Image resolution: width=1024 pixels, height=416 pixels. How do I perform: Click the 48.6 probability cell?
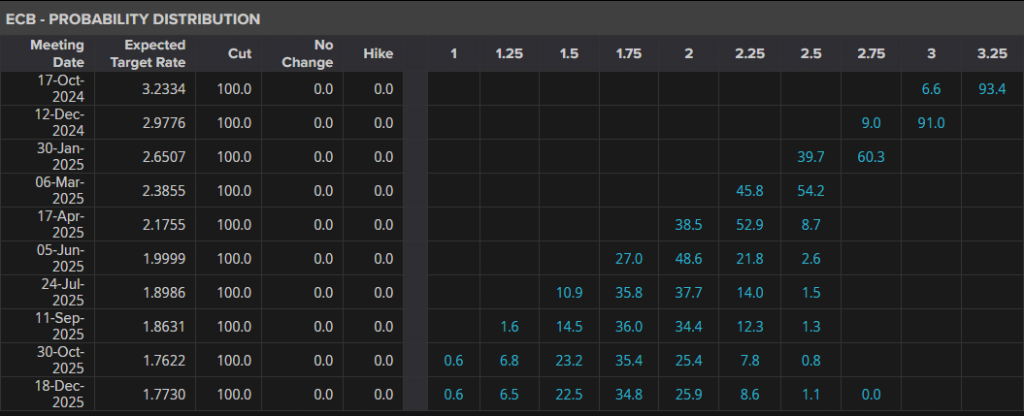[688, 259]
